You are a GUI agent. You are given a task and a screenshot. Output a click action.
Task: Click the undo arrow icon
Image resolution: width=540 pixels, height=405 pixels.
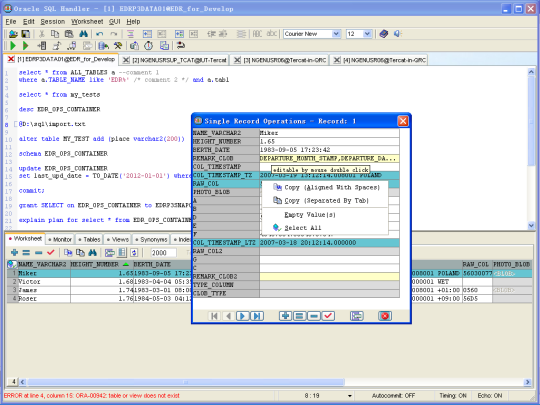tap(100, 34)
